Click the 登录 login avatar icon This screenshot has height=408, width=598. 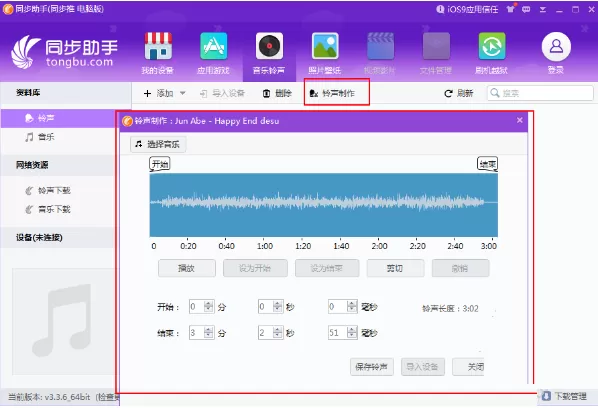pos(556,47)
